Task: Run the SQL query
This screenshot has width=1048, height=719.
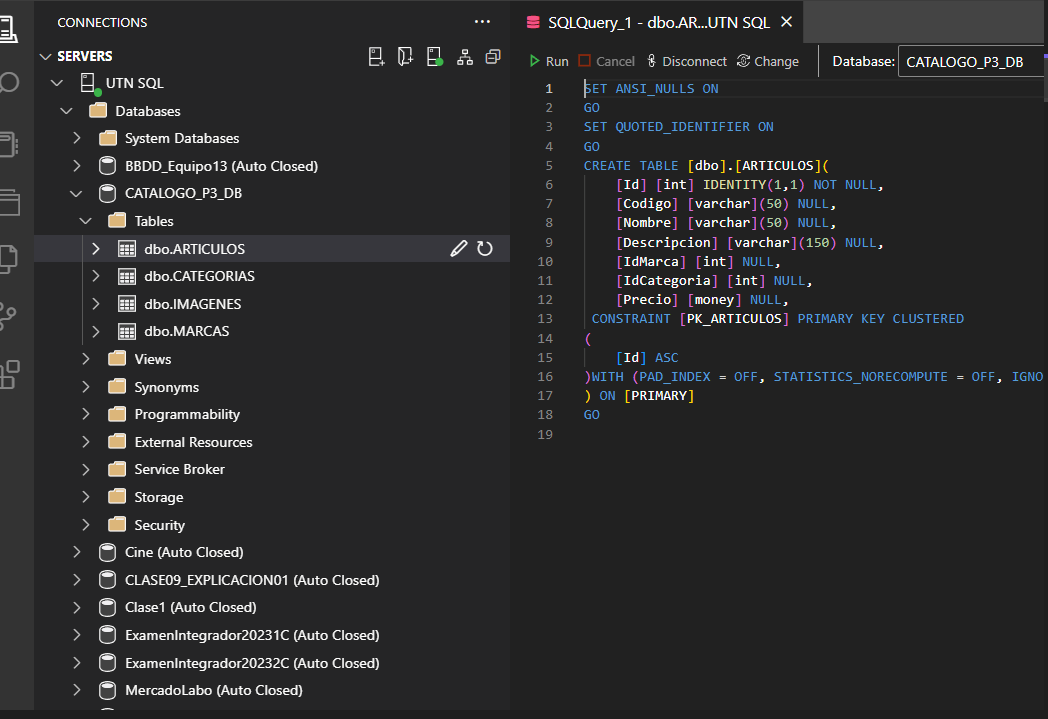Action: point(549,62)
